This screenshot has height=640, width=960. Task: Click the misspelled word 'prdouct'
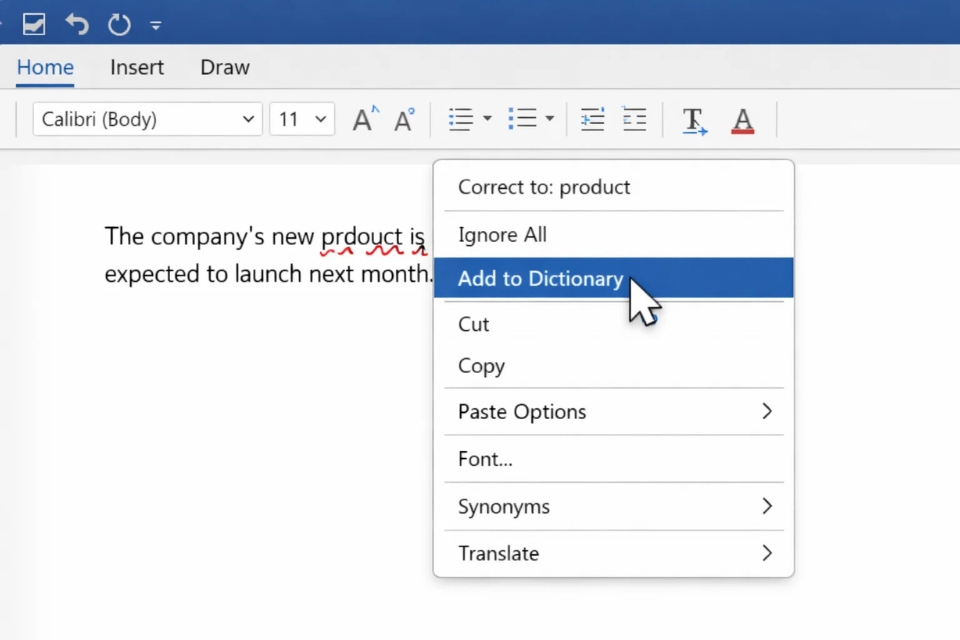[x=361, y=237]
